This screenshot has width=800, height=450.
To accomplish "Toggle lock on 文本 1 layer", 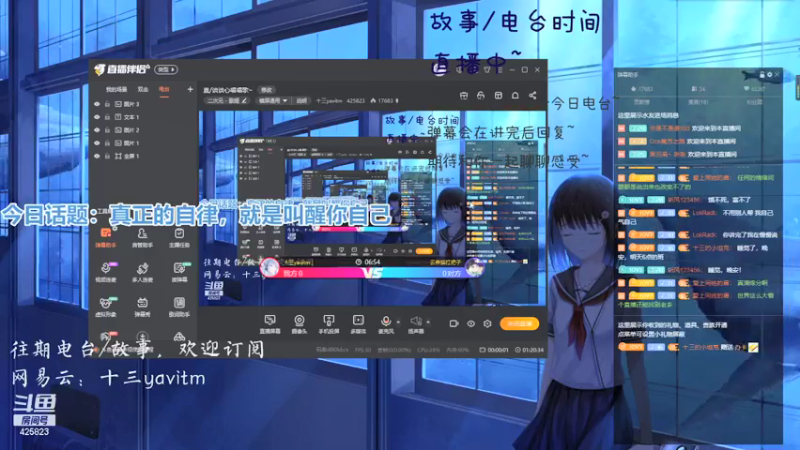I will coord(107,117).
